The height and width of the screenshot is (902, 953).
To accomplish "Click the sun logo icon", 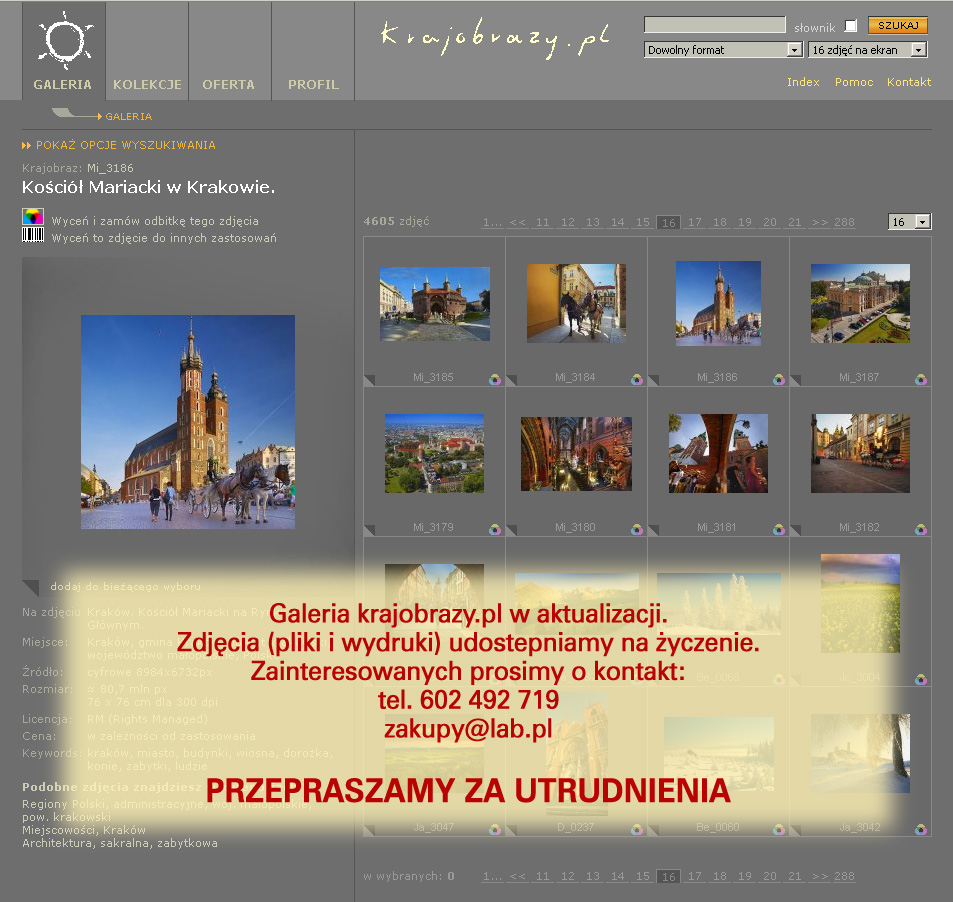I will tap(64, 38).
